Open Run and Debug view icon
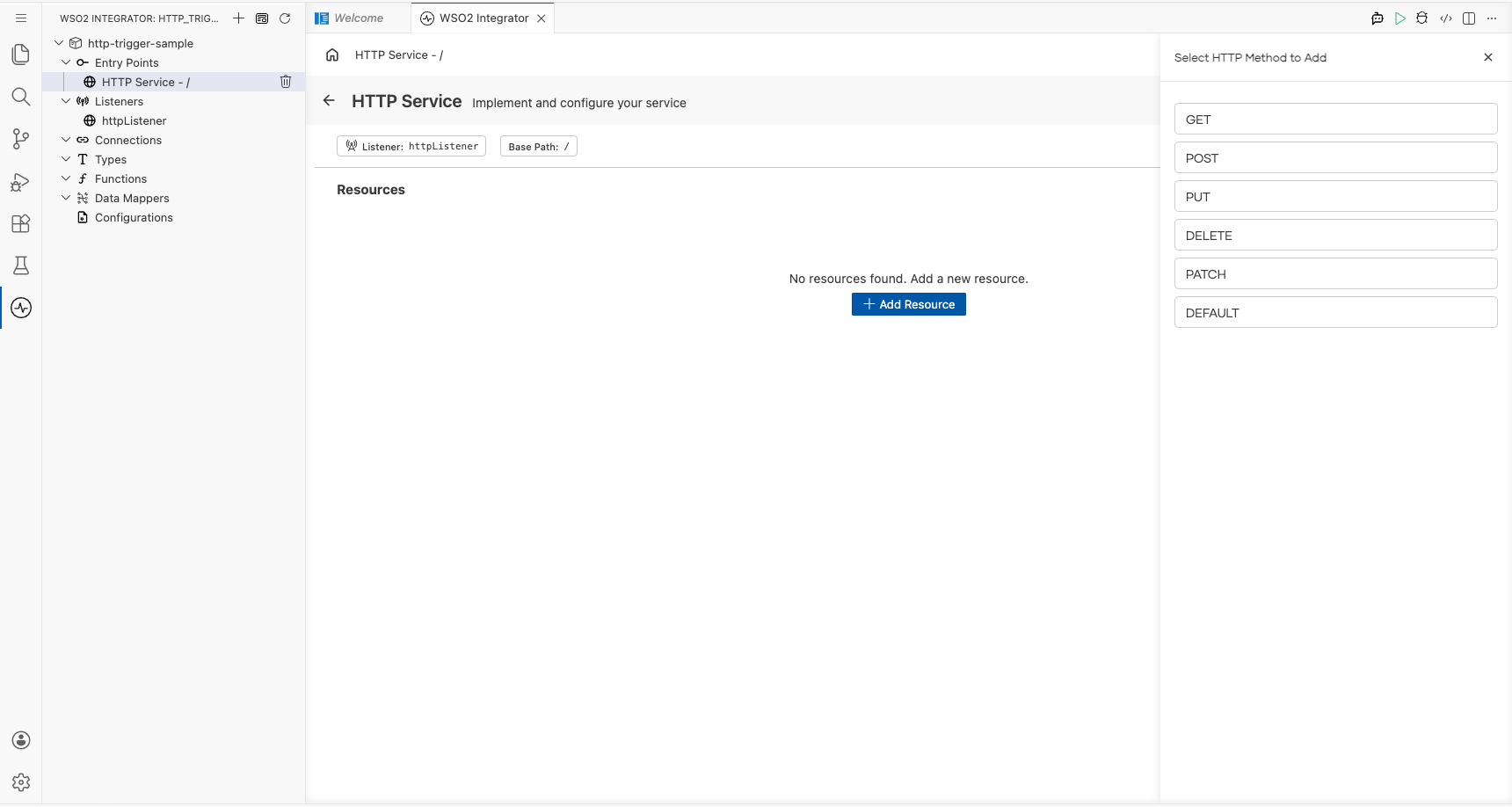The height and width of the screenshot is (807, 1512). tap(21, 181)
